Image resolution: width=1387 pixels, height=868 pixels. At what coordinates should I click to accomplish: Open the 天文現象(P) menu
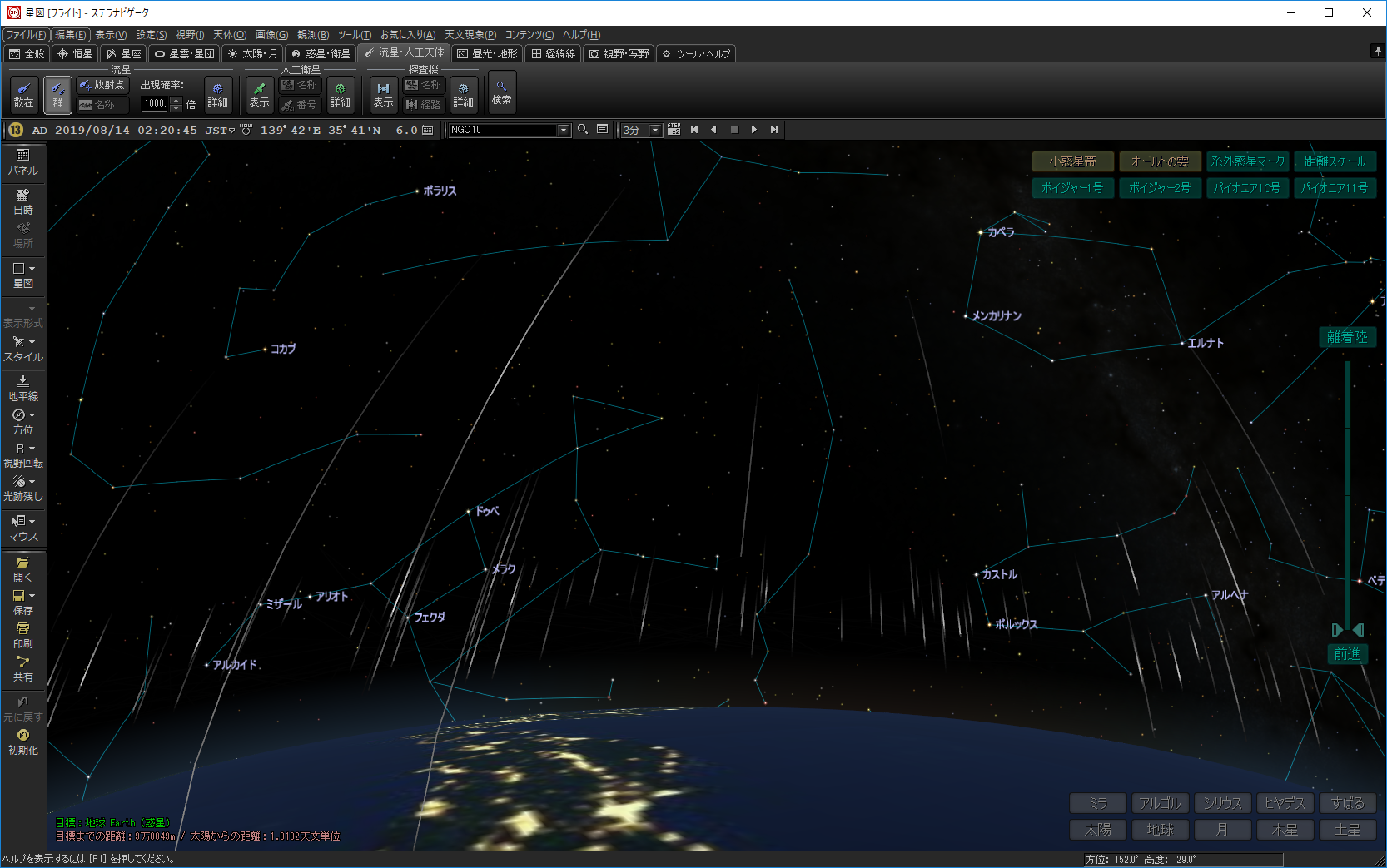pyautogui.click(x=470, y=35)
